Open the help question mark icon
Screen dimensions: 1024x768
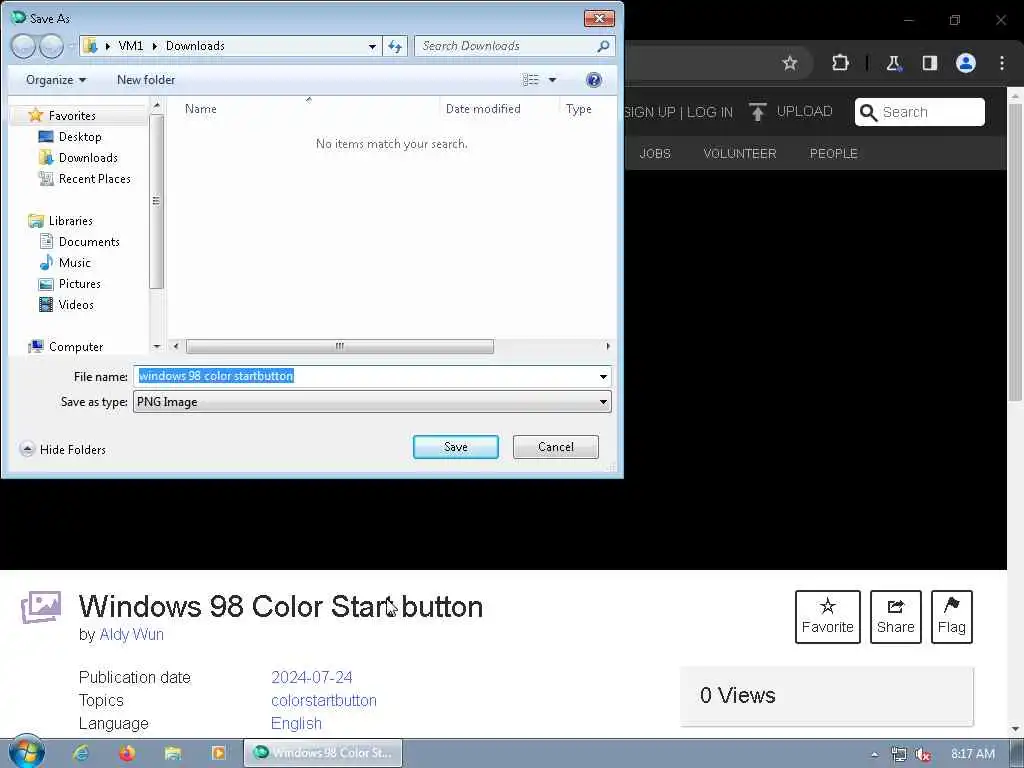point(594,80)
